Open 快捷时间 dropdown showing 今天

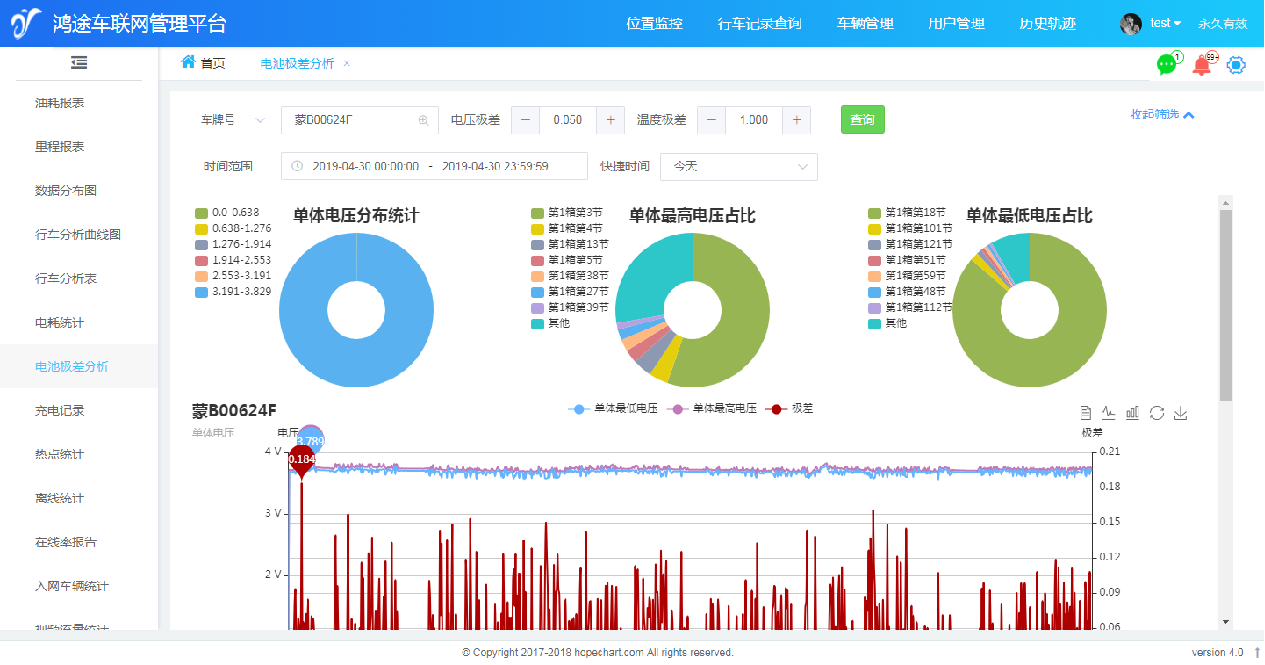point(739,167)
